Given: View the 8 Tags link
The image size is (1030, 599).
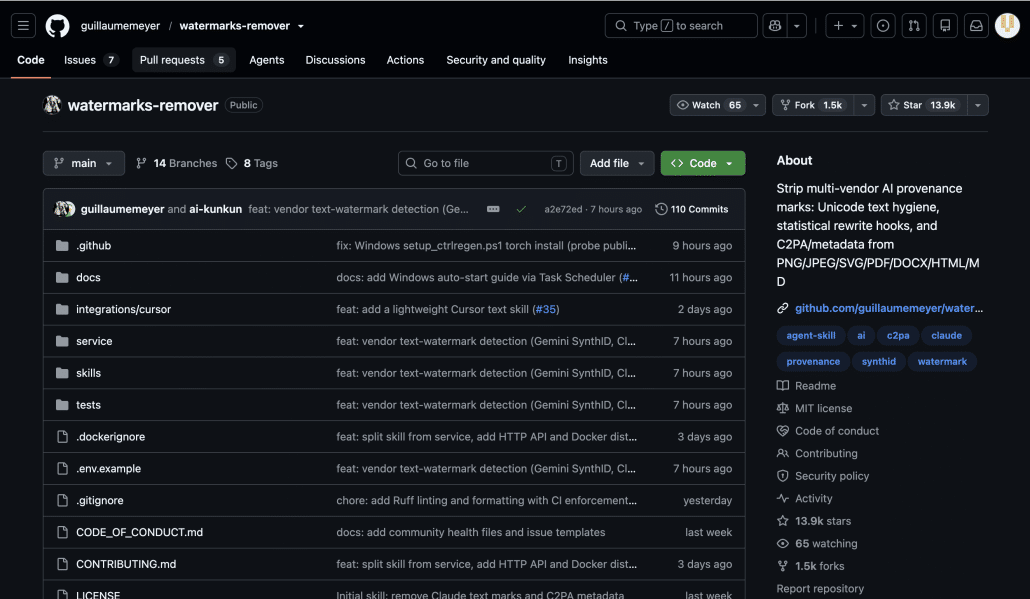Looking at the screenshot, I should click(x=252, y=163).
